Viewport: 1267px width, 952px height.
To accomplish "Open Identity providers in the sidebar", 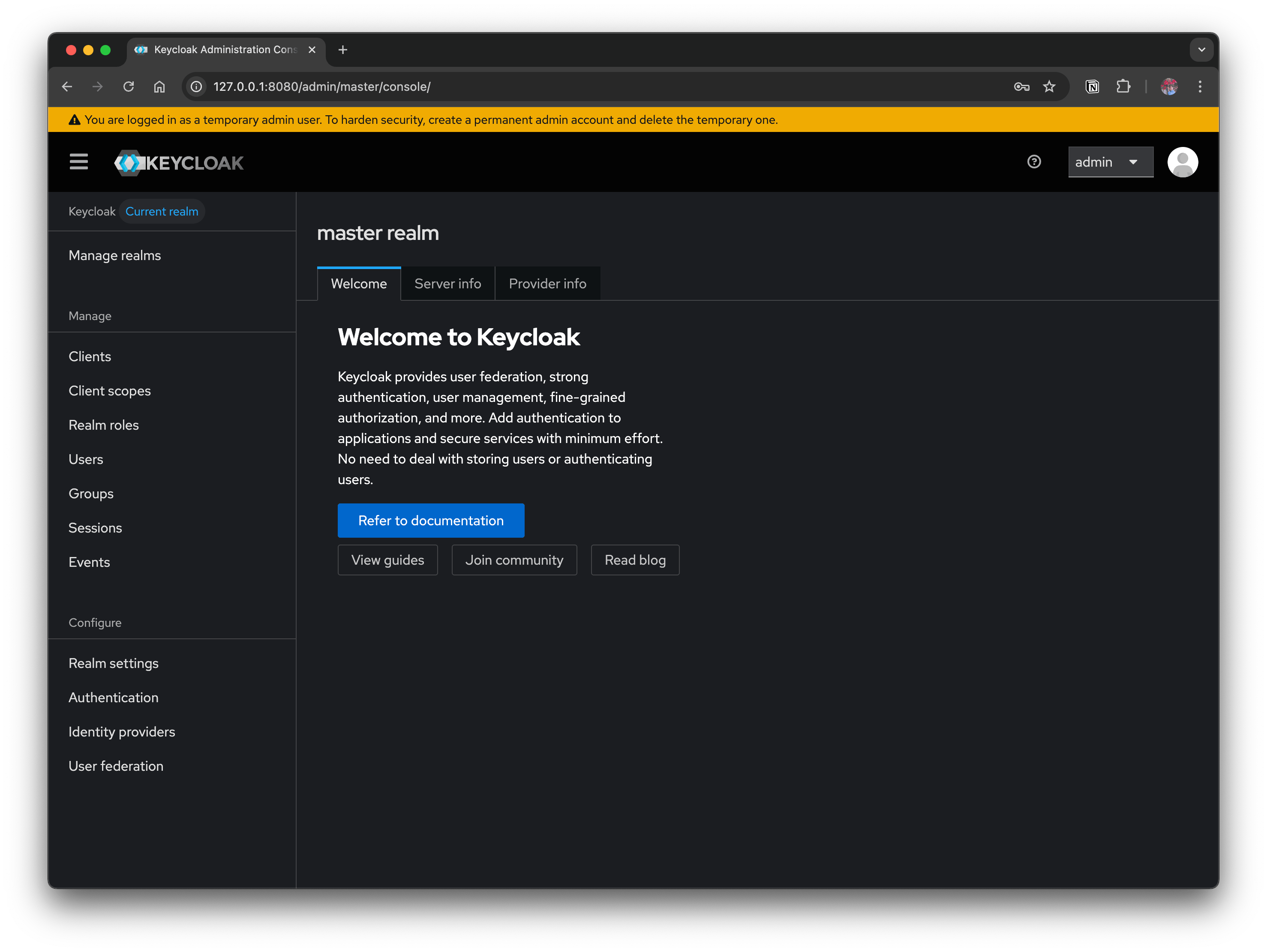I will coord(172,732).
